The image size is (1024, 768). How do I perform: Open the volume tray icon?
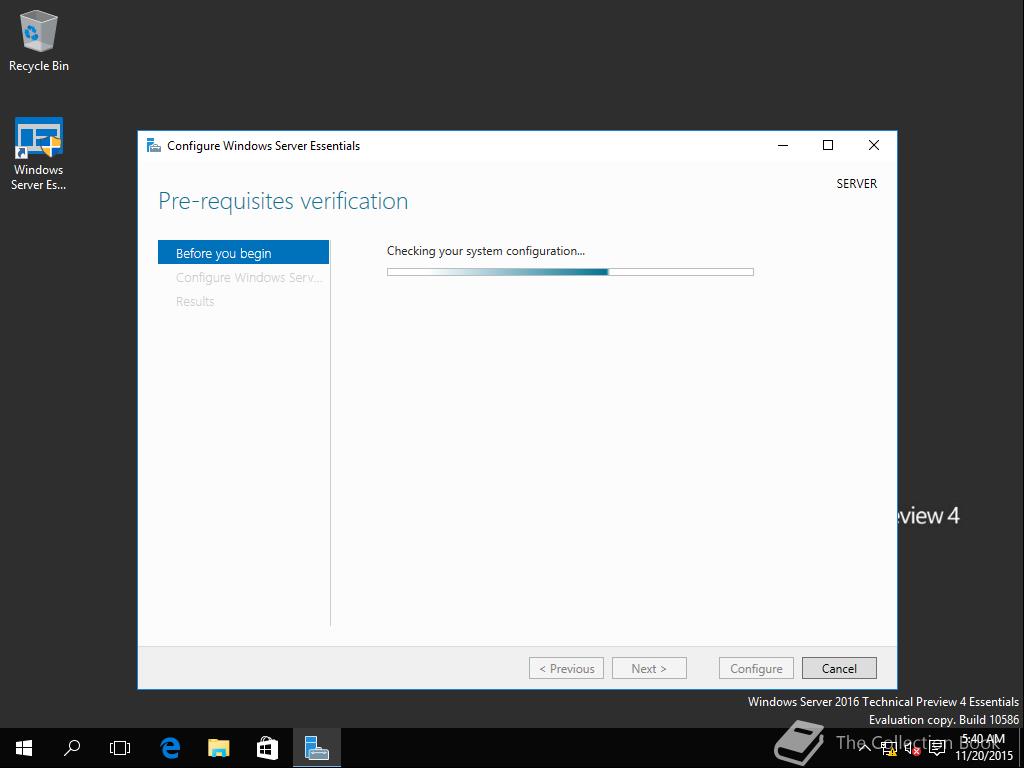tap(912, 748)
